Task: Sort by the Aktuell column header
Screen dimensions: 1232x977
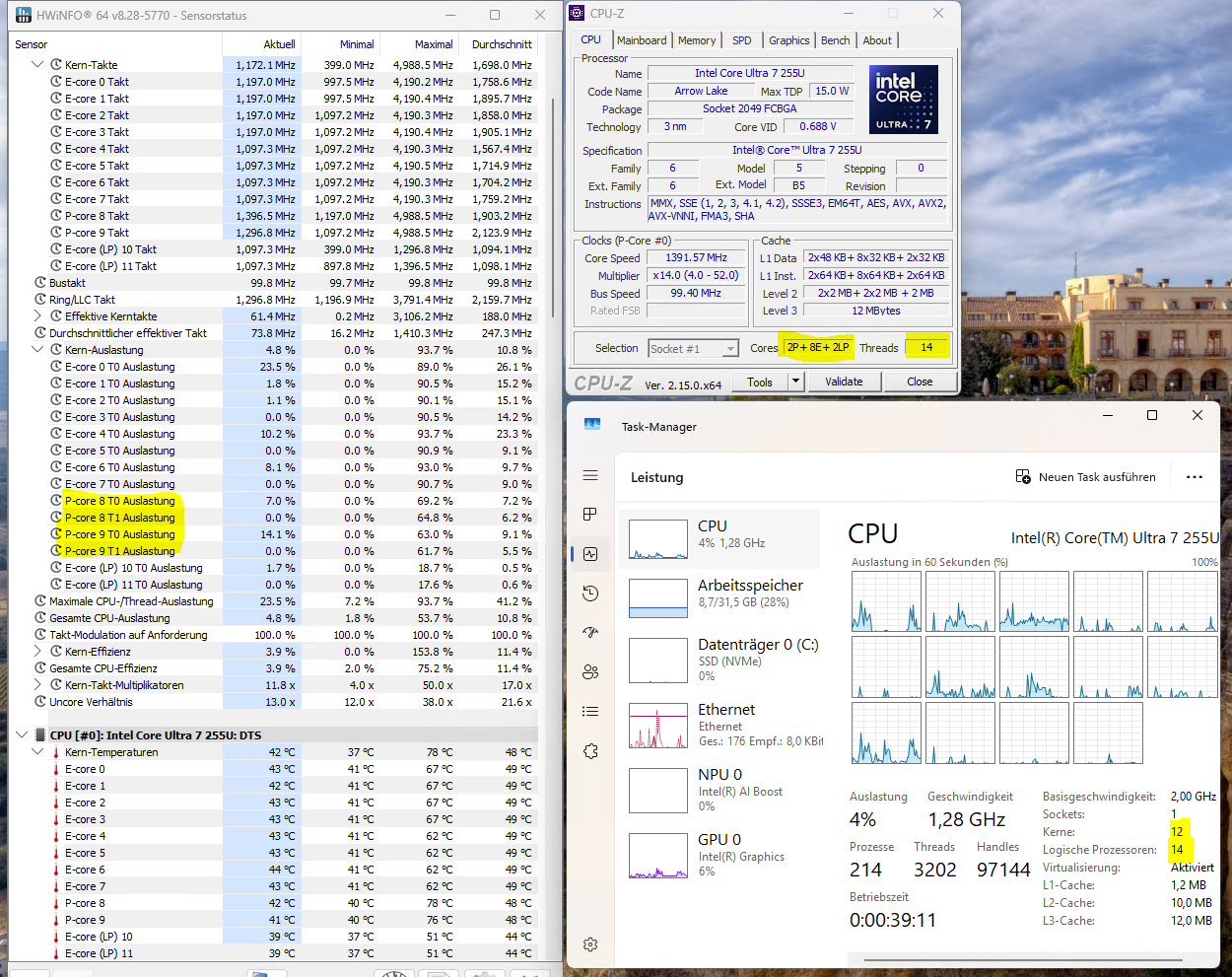Action: (x=261, y=44)
